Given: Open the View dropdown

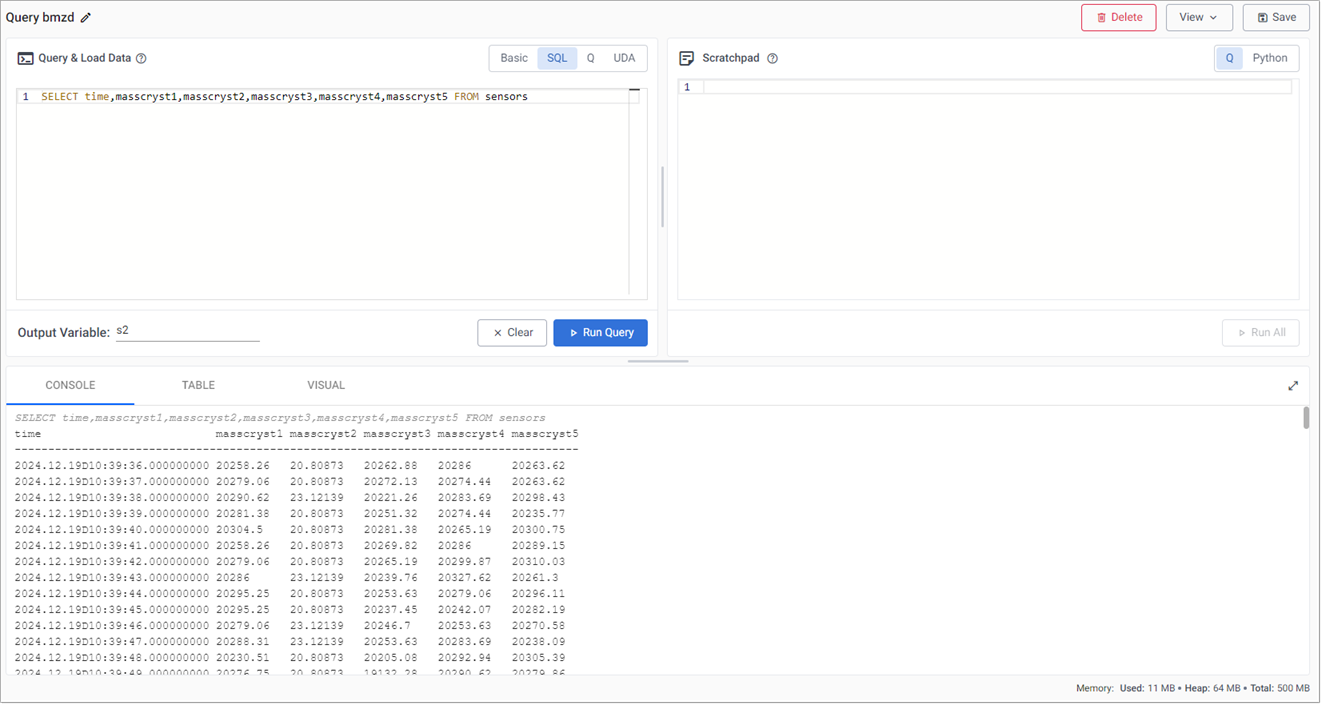Looking at the screenshot, I should (x=1199, y=17).
